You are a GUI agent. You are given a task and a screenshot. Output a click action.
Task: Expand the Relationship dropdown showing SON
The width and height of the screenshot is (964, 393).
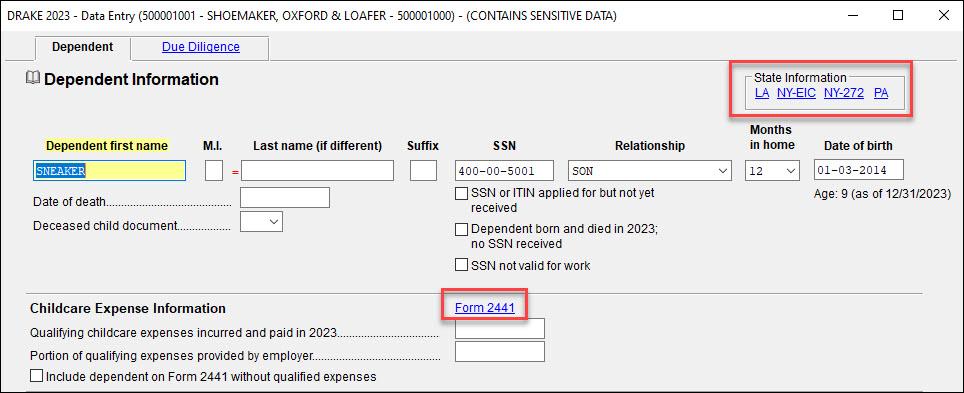pos(650,170)
